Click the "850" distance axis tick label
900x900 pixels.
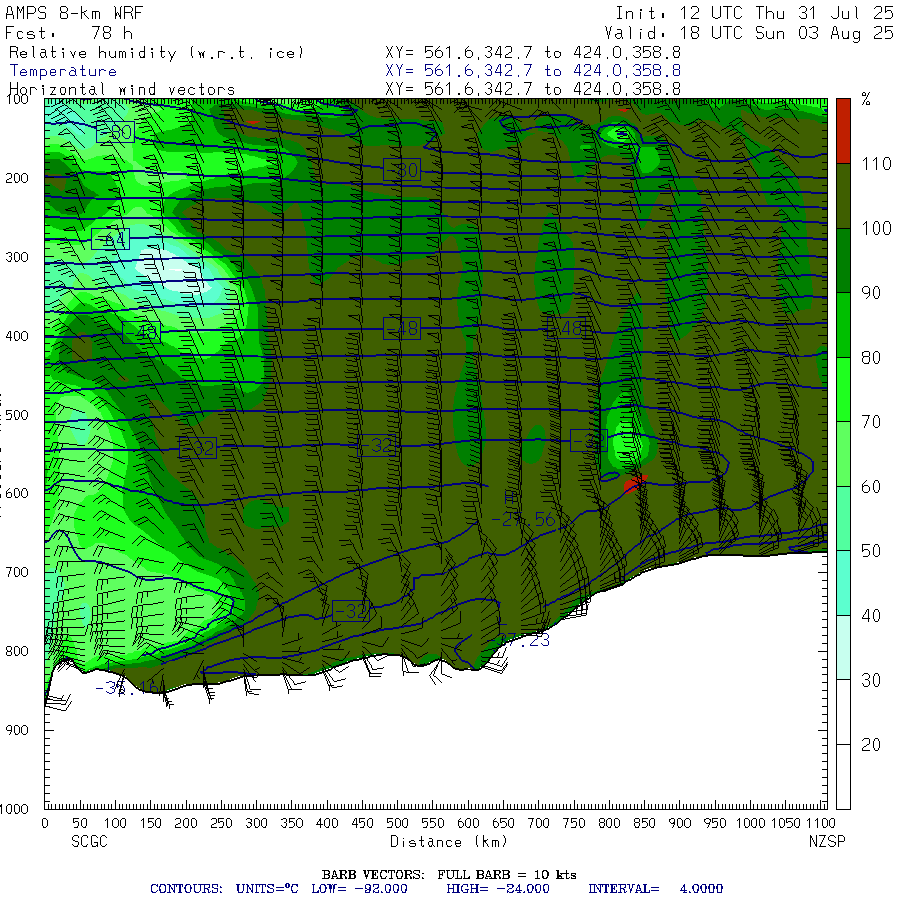[x=644, y=823]
